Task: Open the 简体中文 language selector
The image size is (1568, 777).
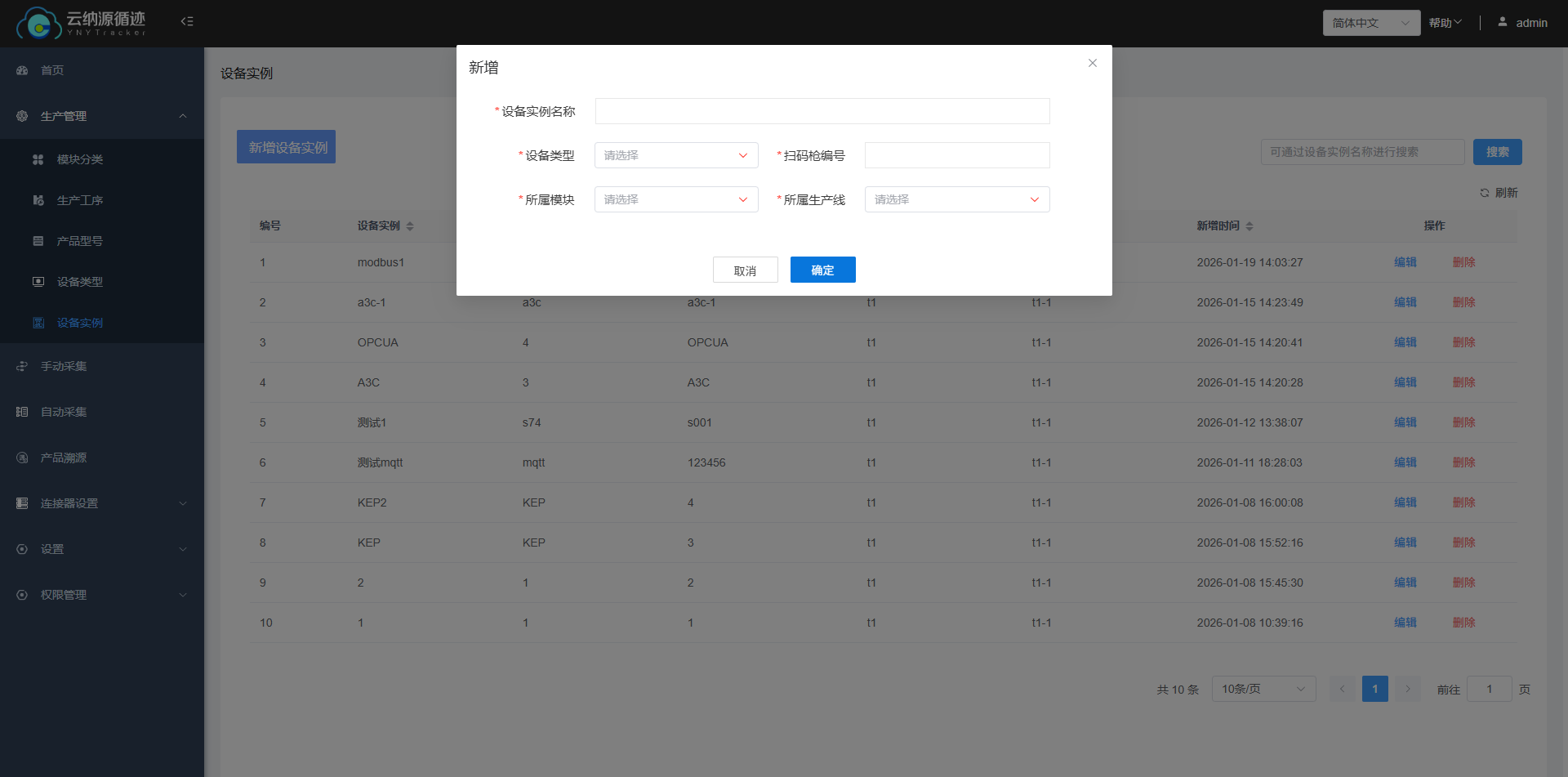Action: click(x=1370, y=23)
